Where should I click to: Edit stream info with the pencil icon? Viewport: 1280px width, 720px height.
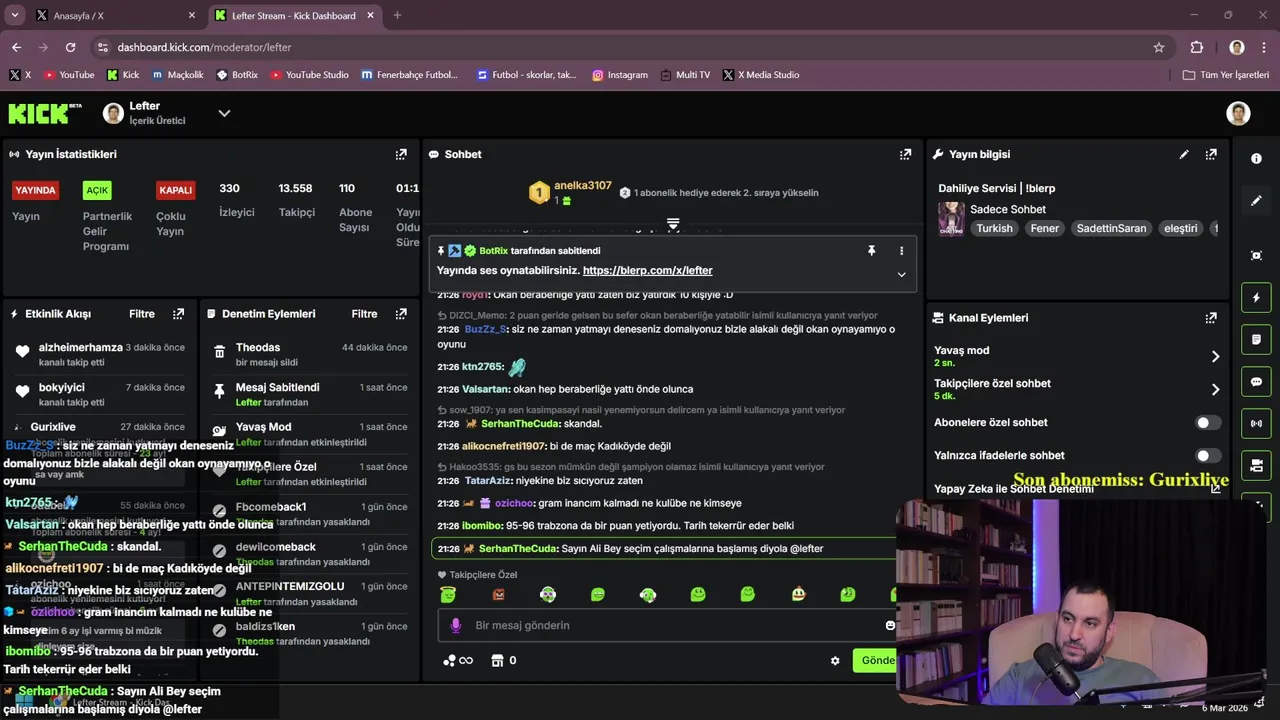click(x=1184, y=154)
